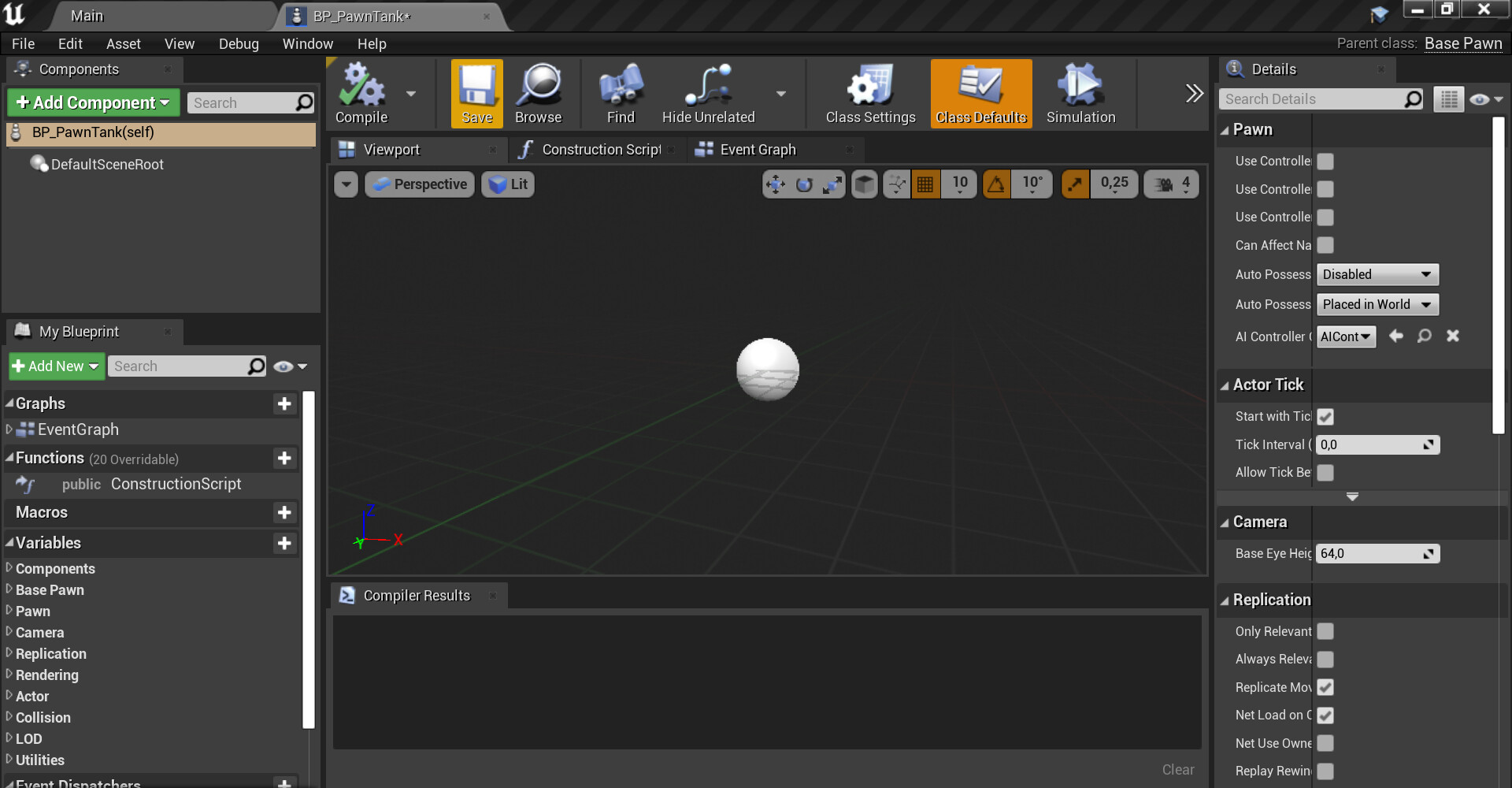Expand the Collision variables category

43,718
